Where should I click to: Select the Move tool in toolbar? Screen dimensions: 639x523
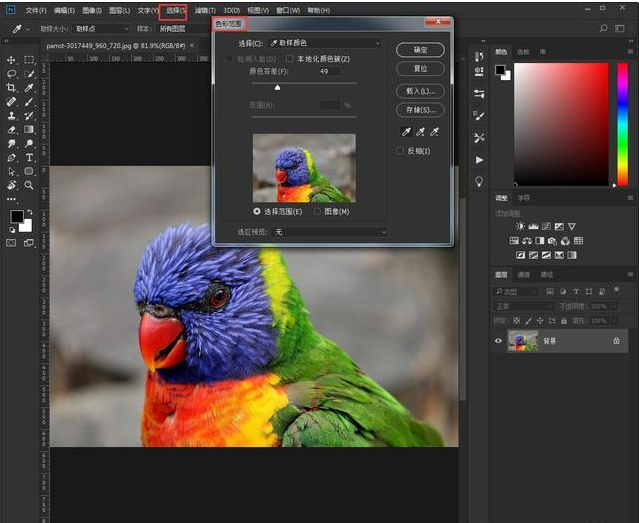coord(11,60)
